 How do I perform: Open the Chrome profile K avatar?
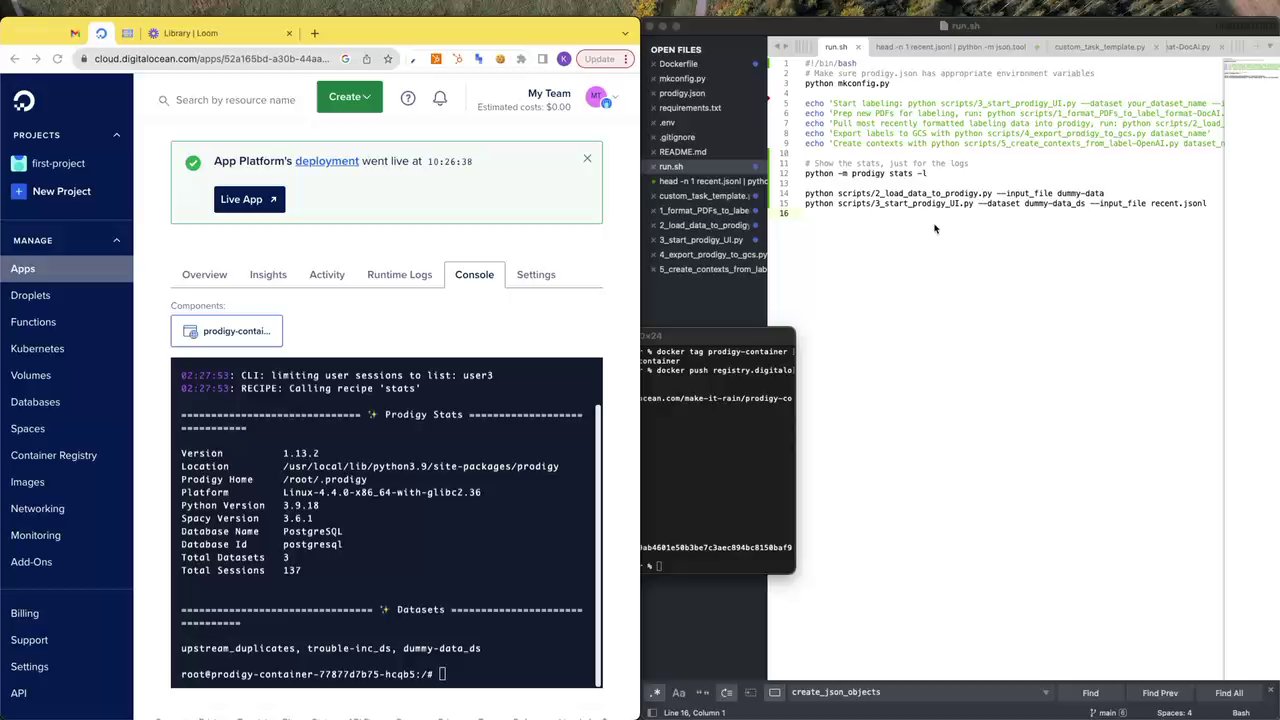(x=564, y=59)
